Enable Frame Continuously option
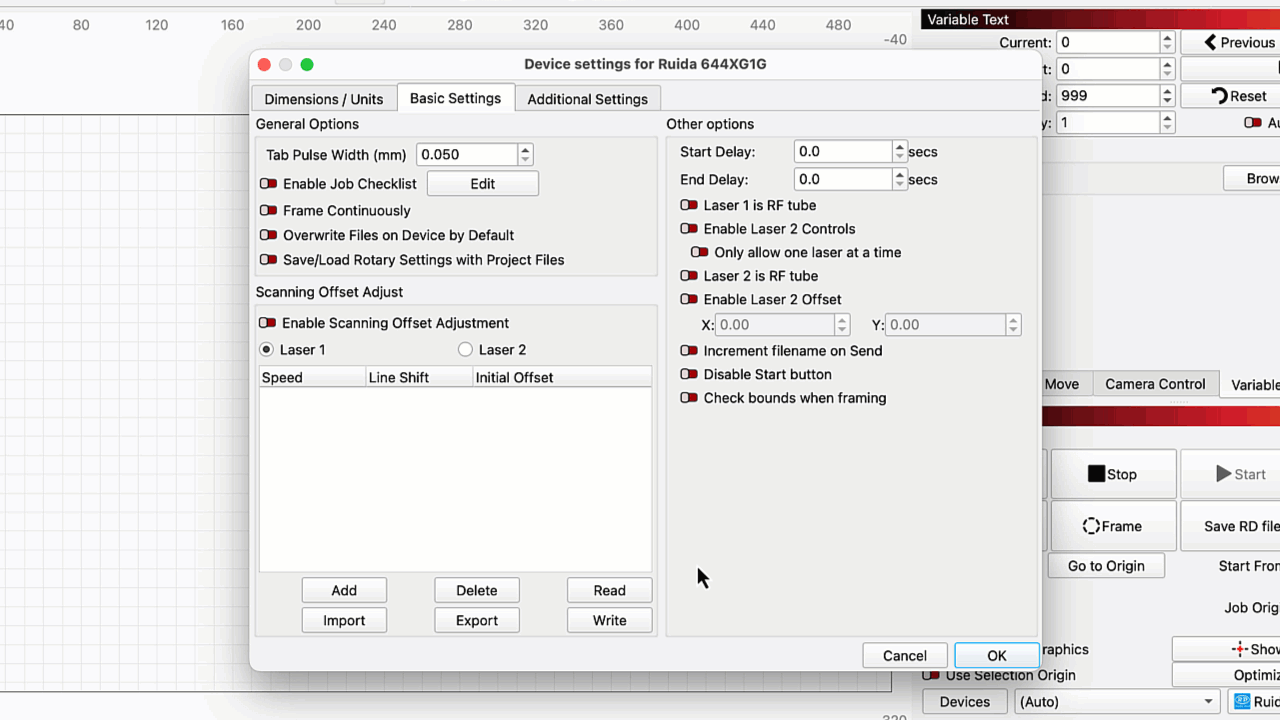This screenshot has height=720, width=1280. (x=268, y=211)
